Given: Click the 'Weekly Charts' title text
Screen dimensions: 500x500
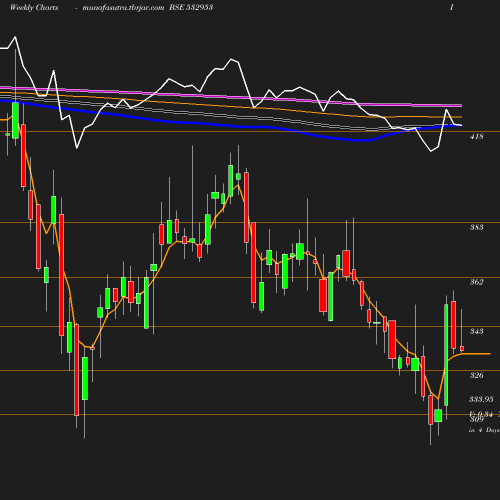Looking at the screenshot, I should (x=34, y=7).
